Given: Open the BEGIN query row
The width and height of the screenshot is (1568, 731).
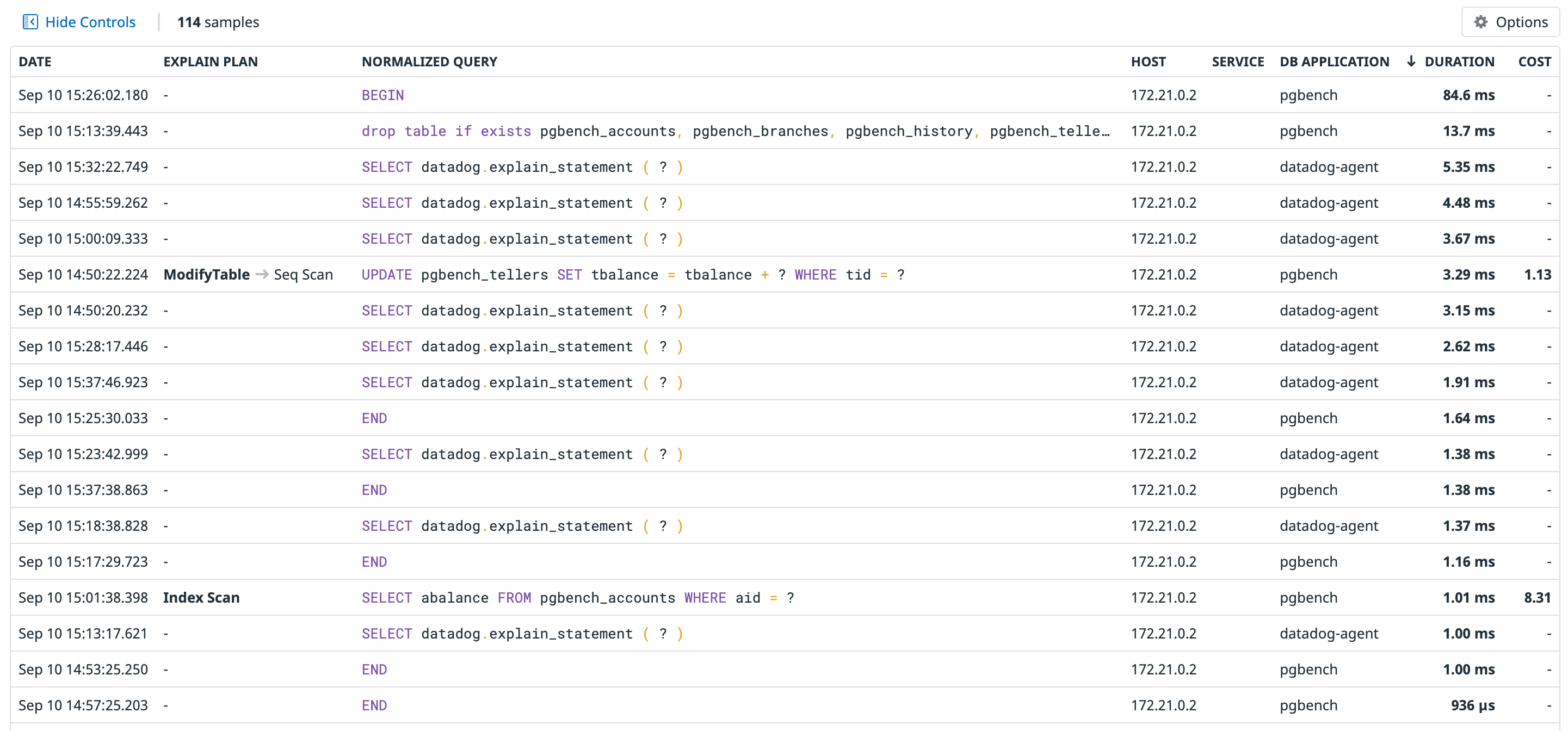Looking at the screenshot, I should pyautogui.click(x=382, y=95).
